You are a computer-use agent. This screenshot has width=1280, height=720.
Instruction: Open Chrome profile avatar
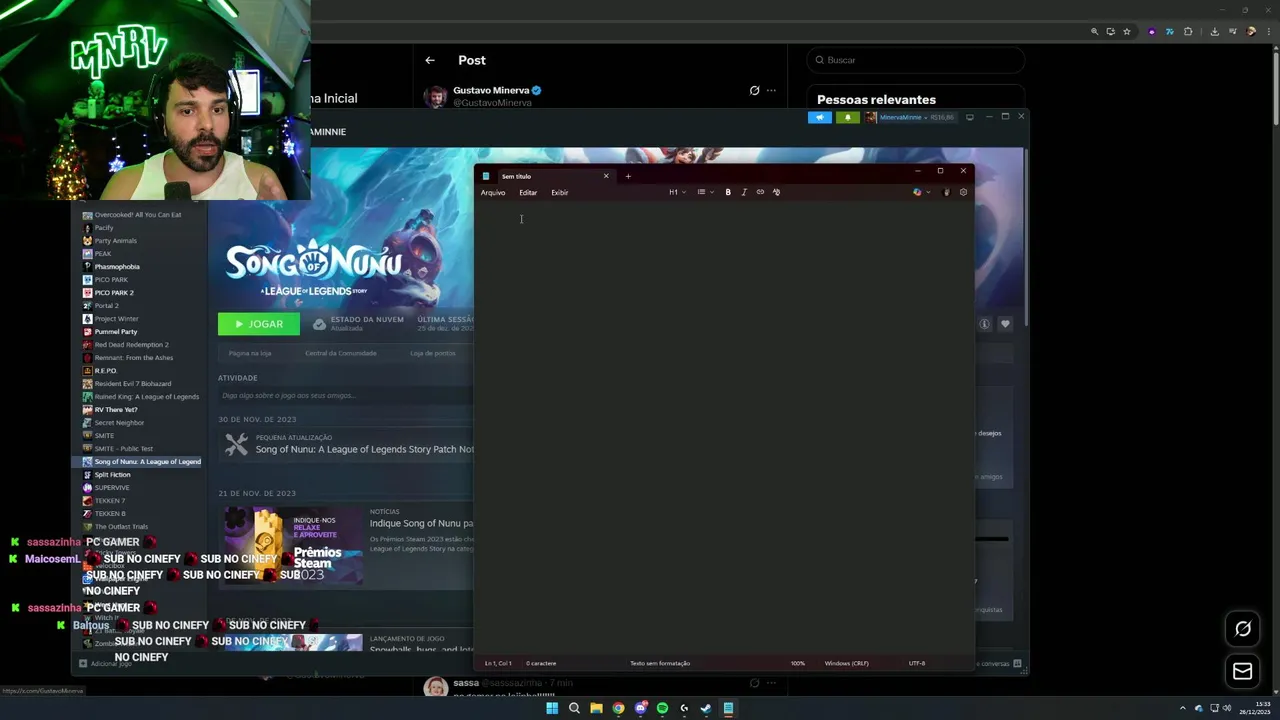tap(1251, 32)
